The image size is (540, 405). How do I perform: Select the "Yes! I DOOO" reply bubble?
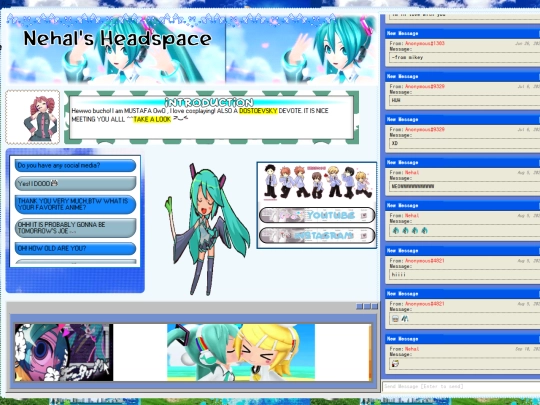[75, 184]
